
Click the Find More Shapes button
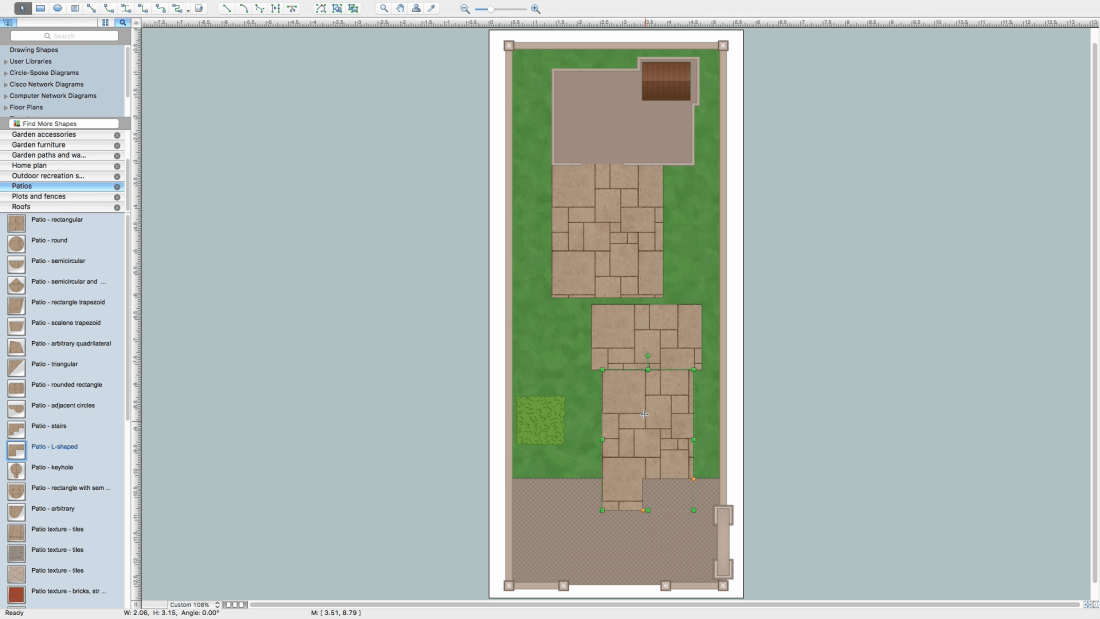[64, 123]
